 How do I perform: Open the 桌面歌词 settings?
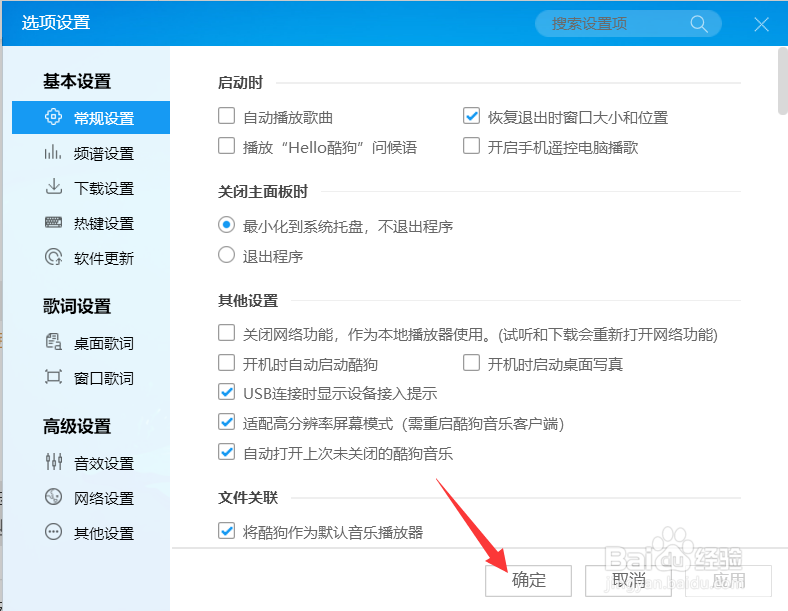pyautogui.click(x=91, y=343)
